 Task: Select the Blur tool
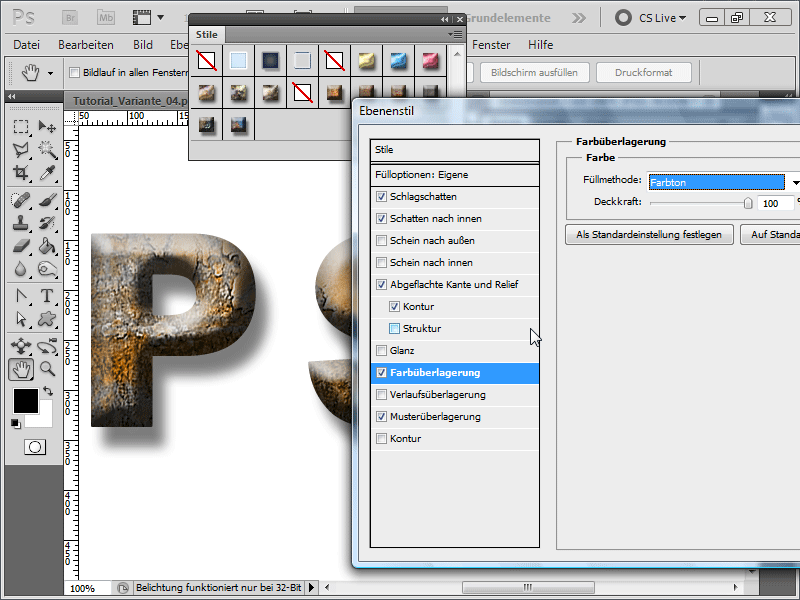coord(20,269)
